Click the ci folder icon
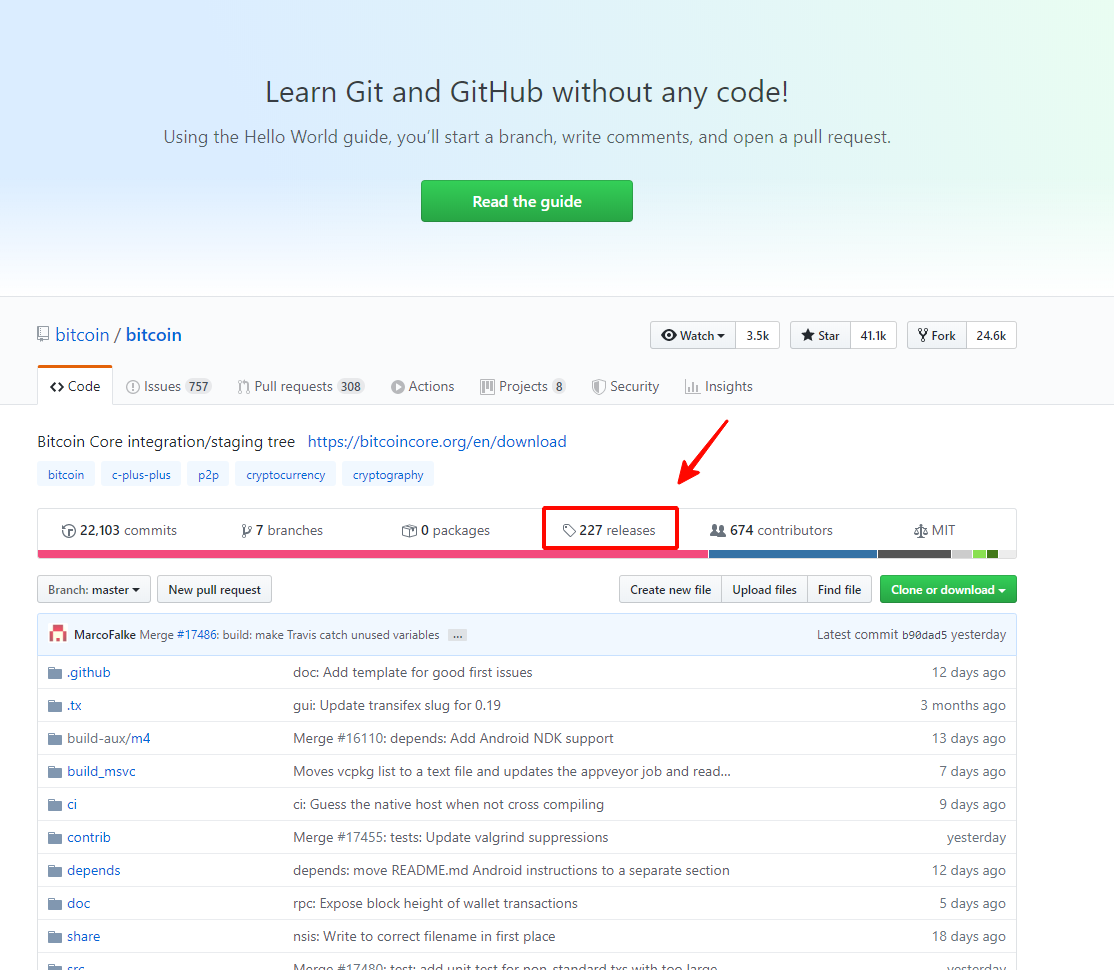 [55, 804]
